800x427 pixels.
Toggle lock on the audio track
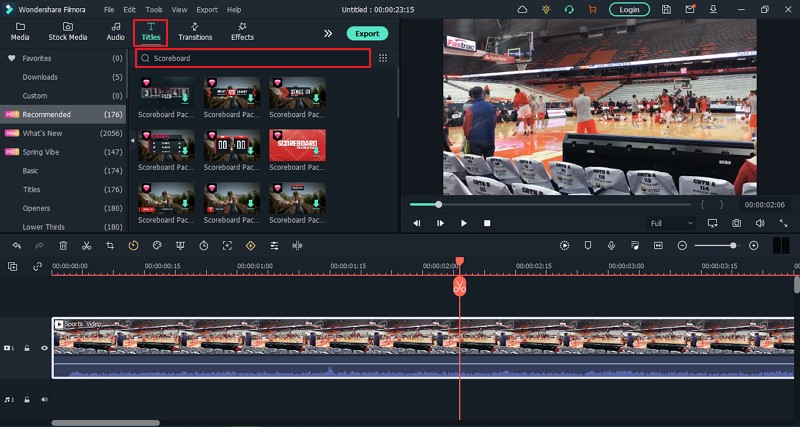[x=27, y=399]
